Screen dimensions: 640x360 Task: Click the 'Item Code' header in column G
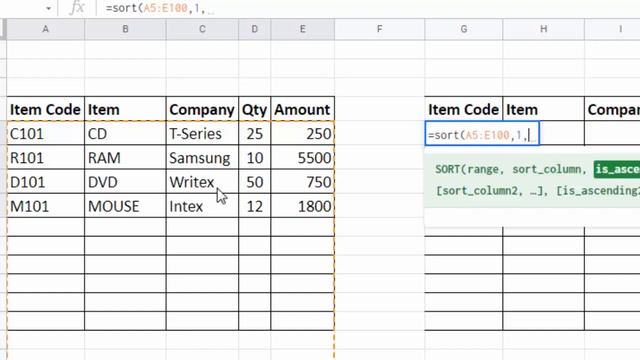point(464,109)
